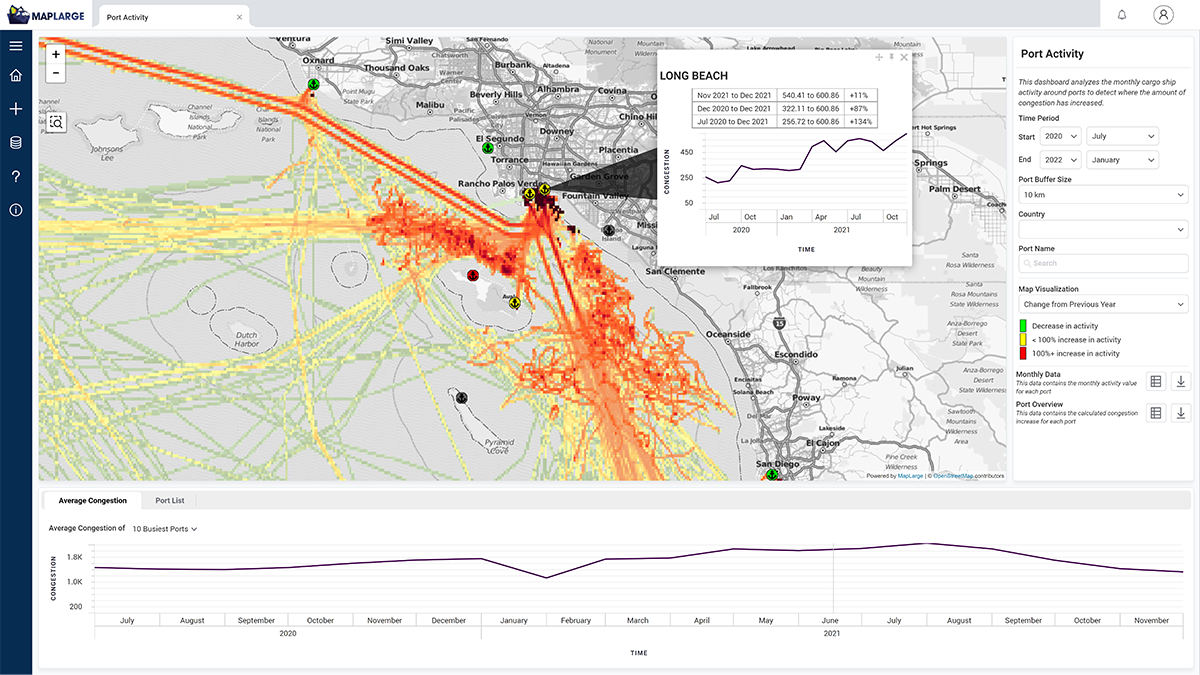This screenshot has height=675, width=1200.
Task: Pin the LONG BEACH popup window
Action: pos(892,57)
